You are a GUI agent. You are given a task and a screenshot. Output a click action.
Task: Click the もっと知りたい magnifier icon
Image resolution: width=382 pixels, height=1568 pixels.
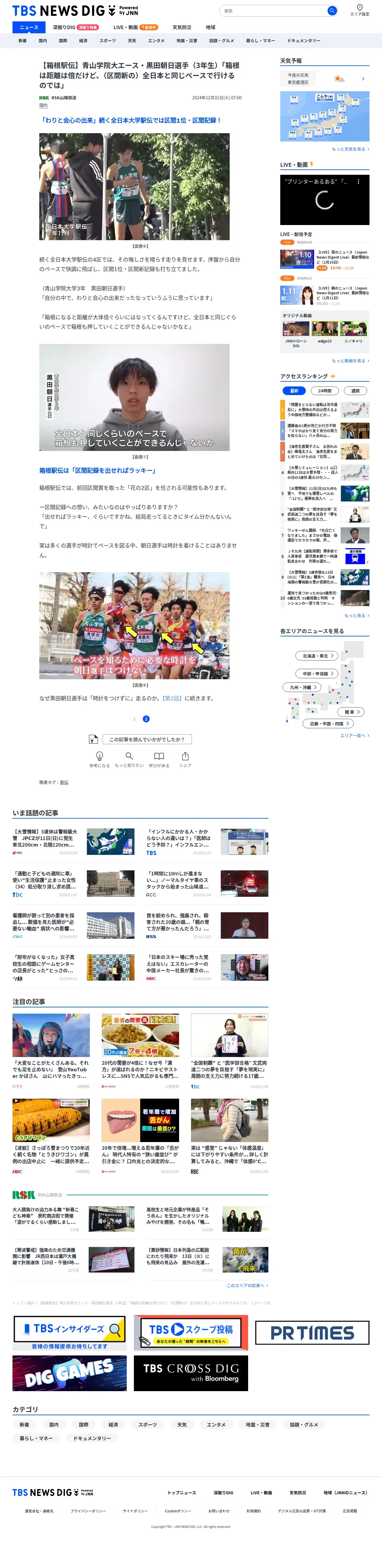coord(129,755)
